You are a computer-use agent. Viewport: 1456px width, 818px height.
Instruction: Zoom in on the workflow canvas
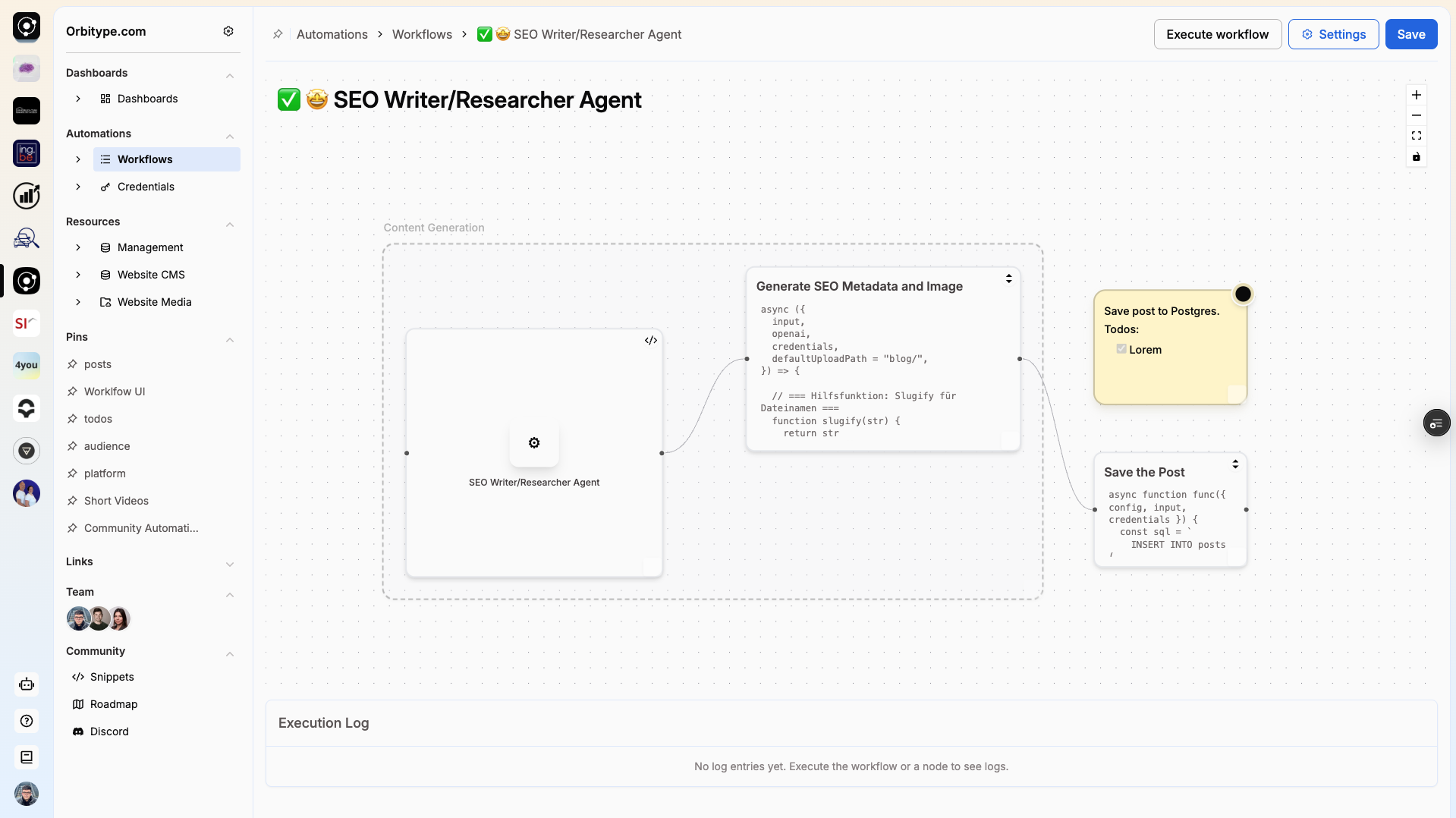coord(1416,95)
